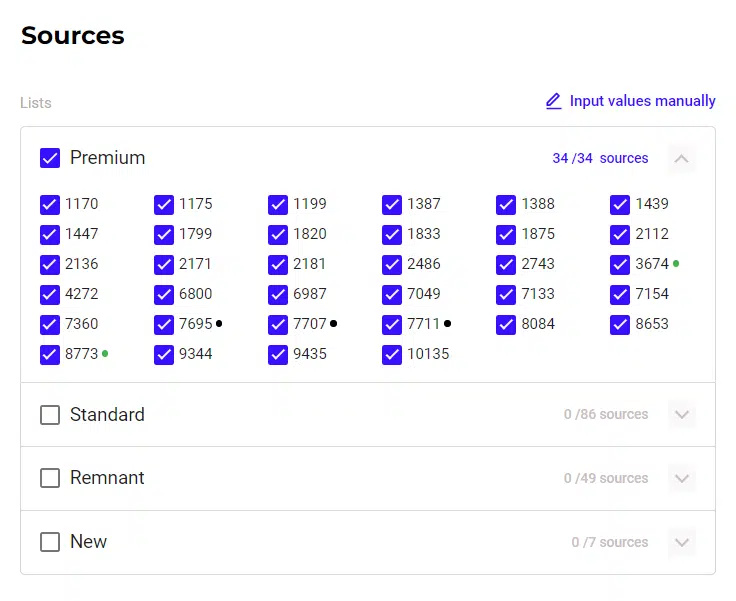Expand the New sources chevron
736x601 pixels.
tap(682, 542)
